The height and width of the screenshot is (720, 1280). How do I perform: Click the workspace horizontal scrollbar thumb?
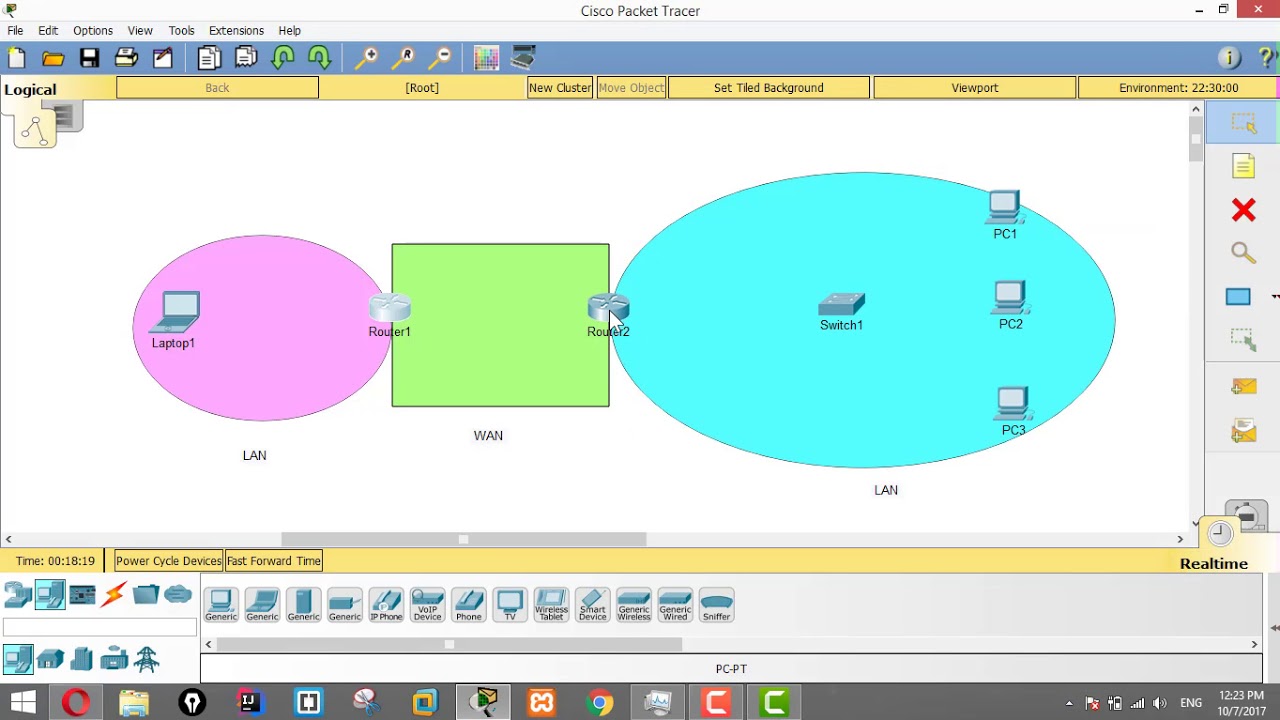click(464, 539)
